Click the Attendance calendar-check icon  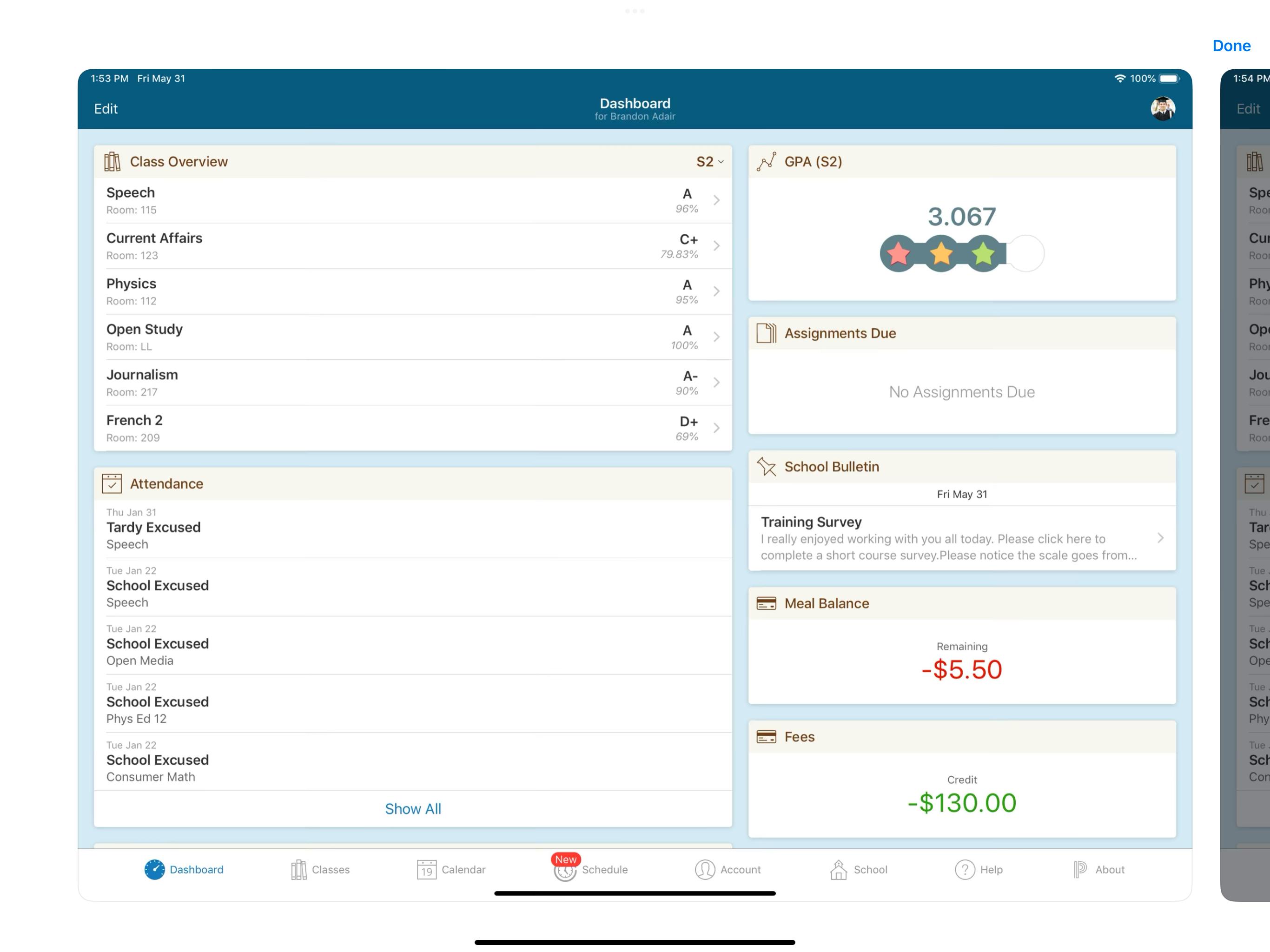pos(112,483)
